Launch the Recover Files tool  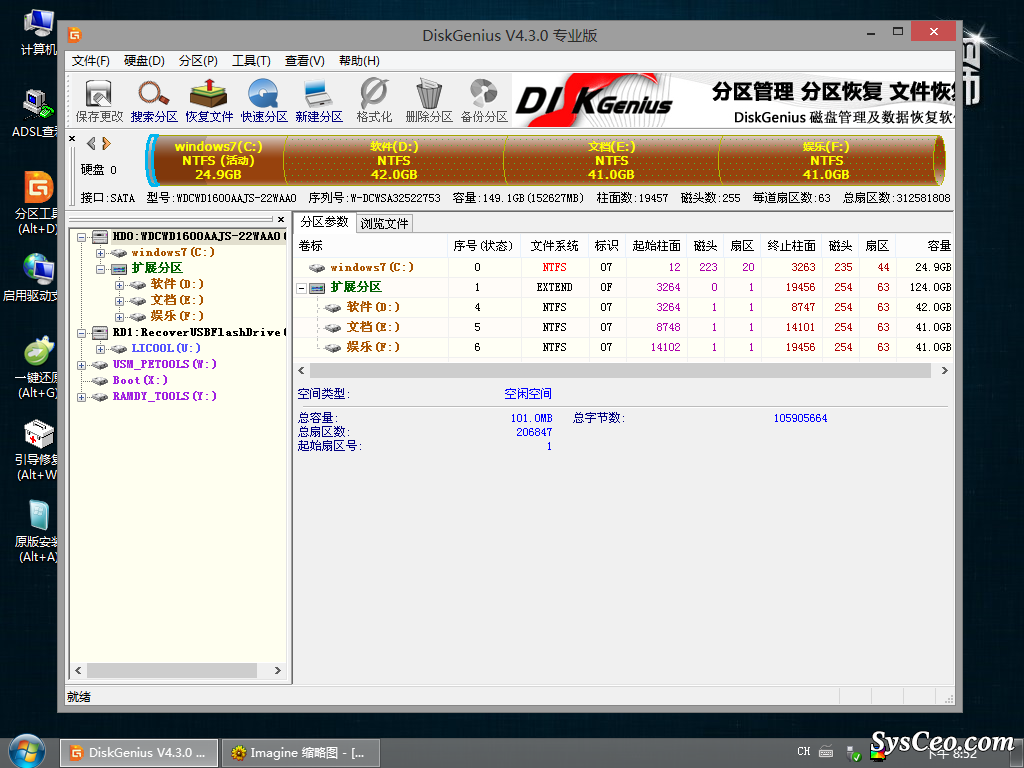tap(209, 101)
